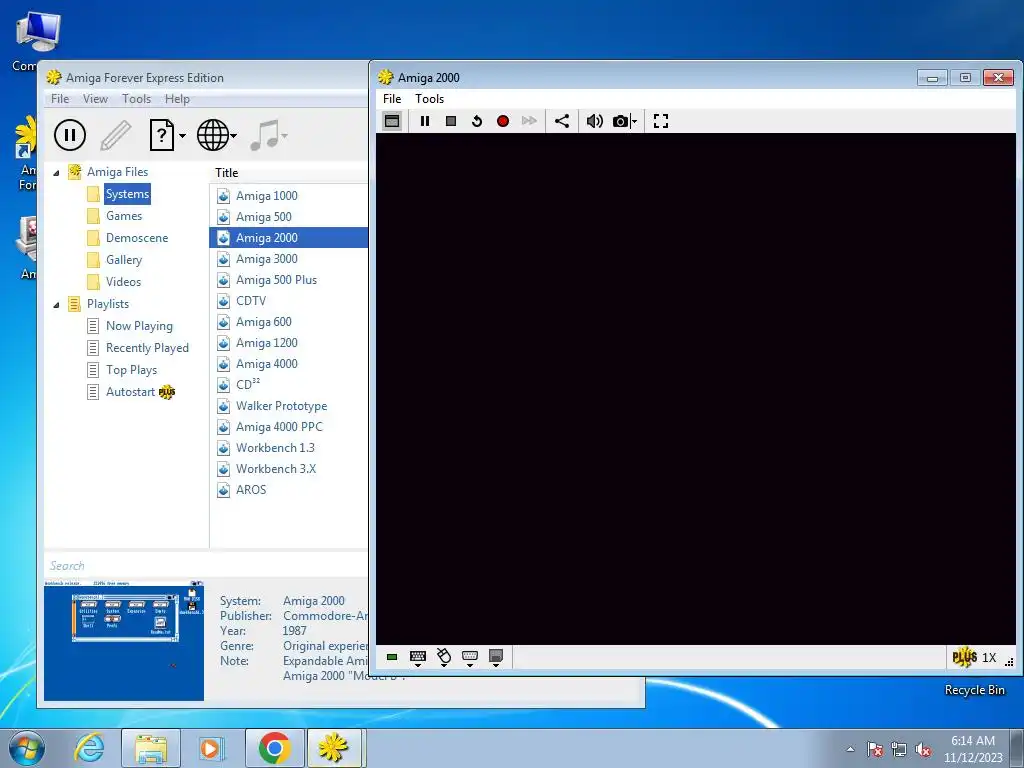Pause emulation in Amiga 2000 toolbar

[x=424, y=121]
